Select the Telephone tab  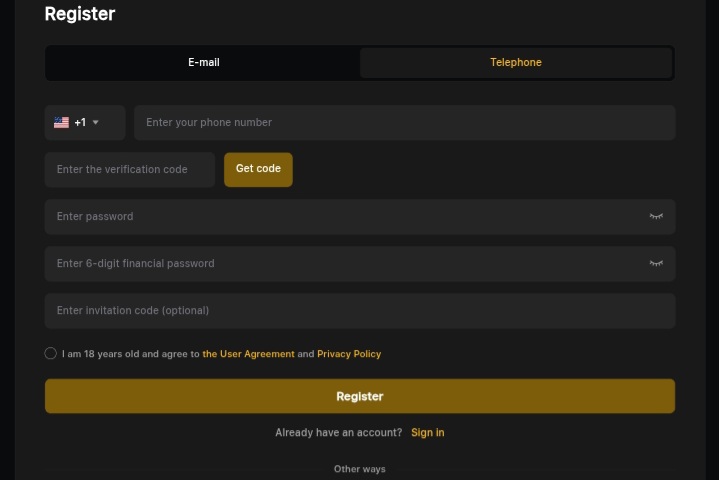[x=515, y=62]
